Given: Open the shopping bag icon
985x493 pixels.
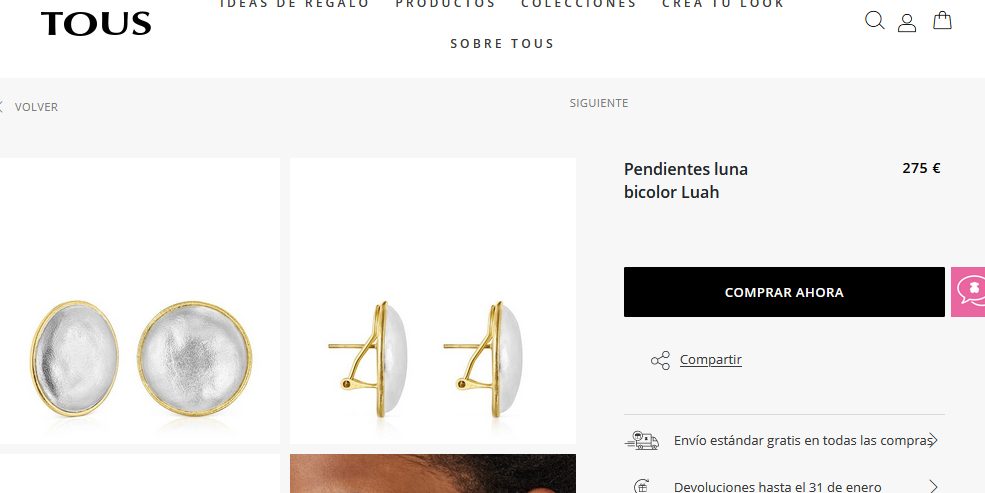Looking at the screenshot, I should click(x=942, y=20).
